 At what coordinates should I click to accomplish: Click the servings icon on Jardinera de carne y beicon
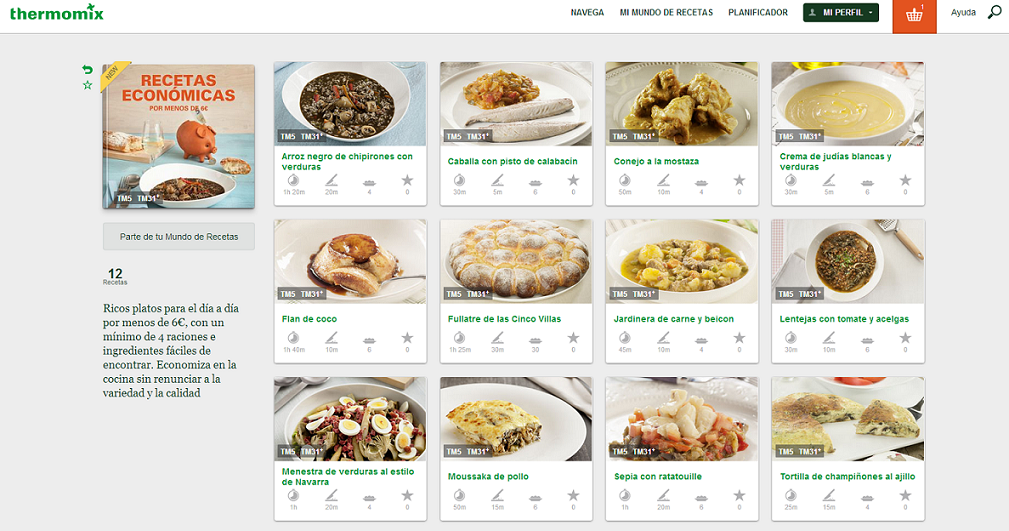[701, 338]
